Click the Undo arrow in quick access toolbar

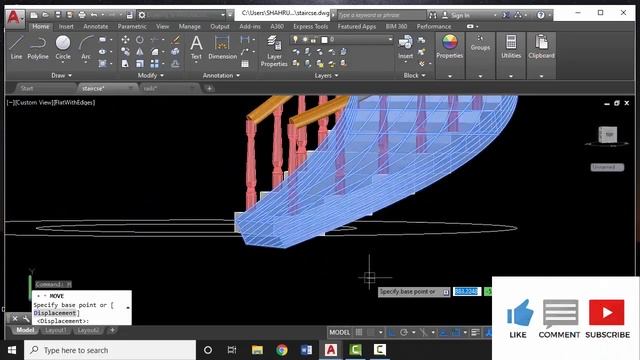[94, 15]
